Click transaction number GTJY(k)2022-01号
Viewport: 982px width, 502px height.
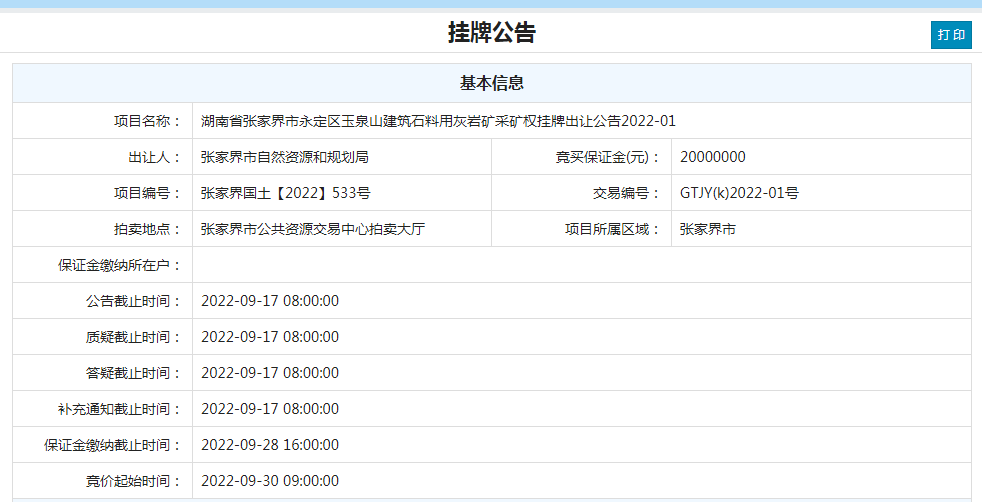pos(738,193)
